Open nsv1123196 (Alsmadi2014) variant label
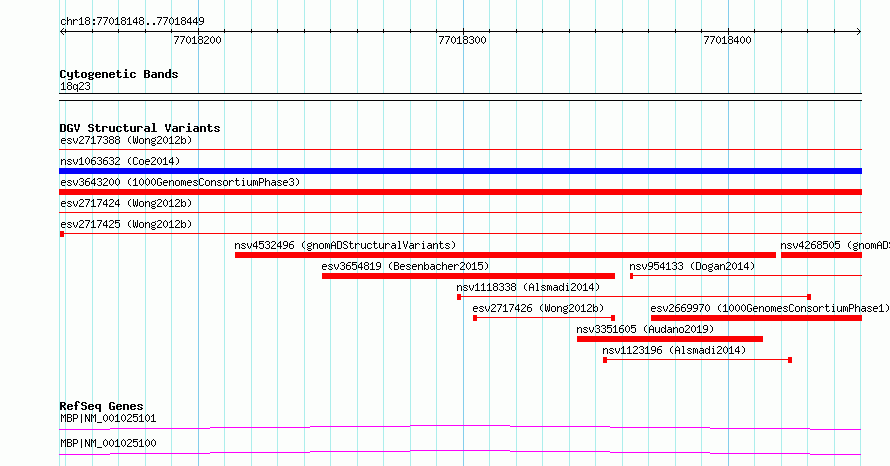This screenshot has width=890, height=466. (x=674, y=350)
